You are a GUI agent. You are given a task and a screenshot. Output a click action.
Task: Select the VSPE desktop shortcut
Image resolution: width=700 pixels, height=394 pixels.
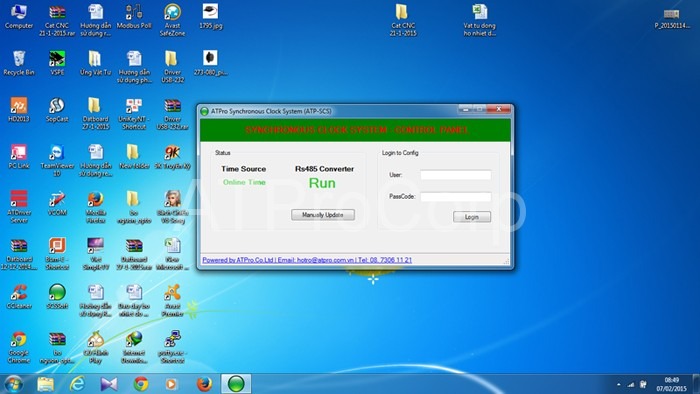pyautogui.click(x=57, y=63)
